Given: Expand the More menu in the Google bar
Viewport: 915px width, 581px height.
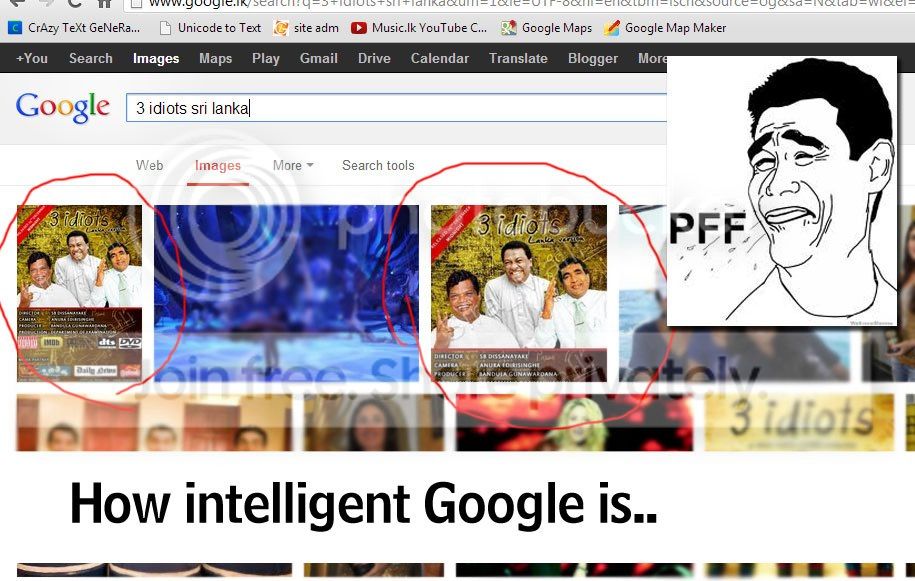Looking at the screenshot, I should click(652, 58).
